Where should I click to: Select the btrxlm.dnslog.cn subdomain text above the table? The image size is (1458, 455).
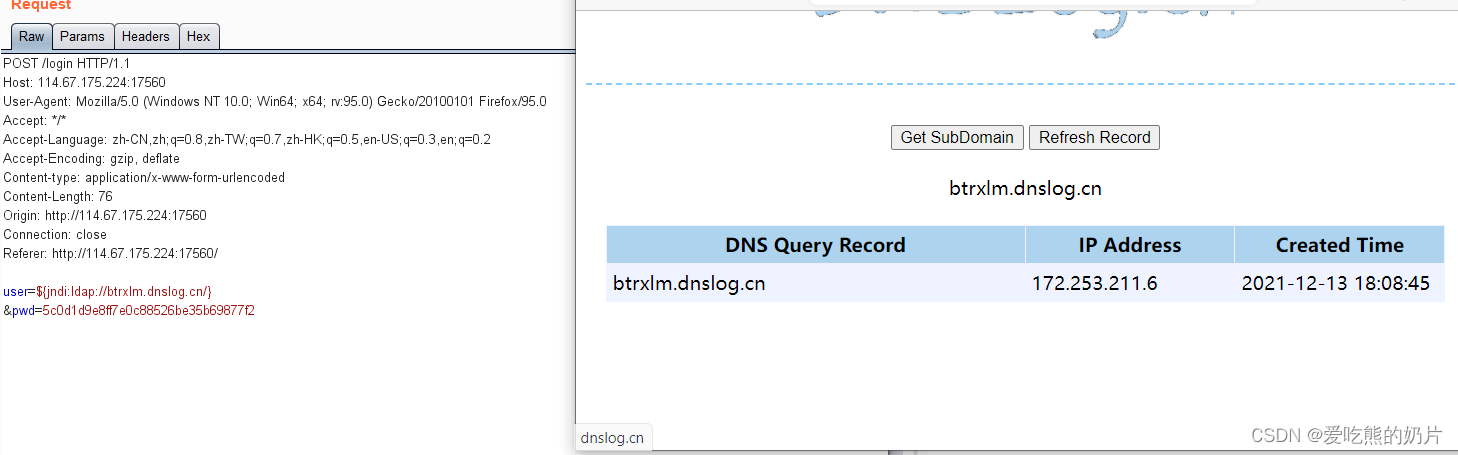[x=1025, y=188]
